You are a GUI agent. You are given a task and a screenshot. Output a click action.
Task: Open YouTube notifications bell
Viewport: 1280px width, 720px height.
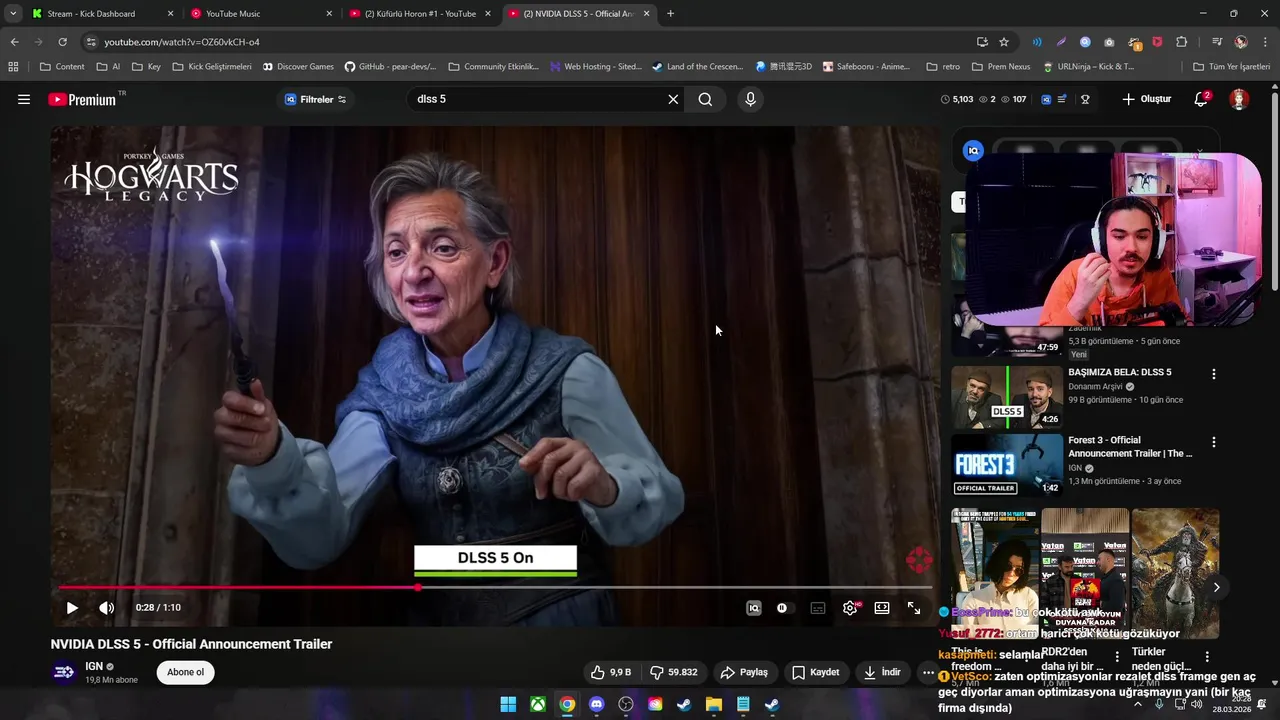coord(1201,99)
